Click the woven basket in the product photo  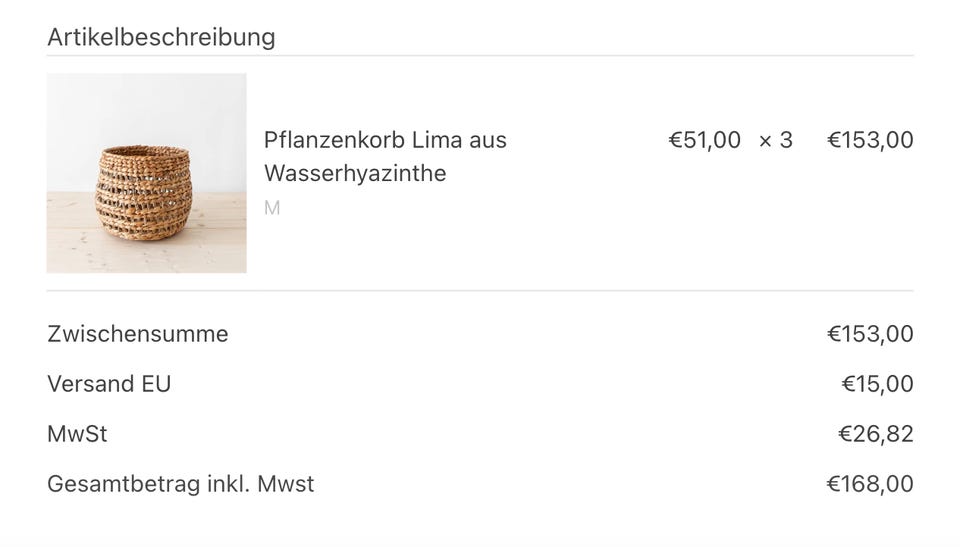[142, 192]
